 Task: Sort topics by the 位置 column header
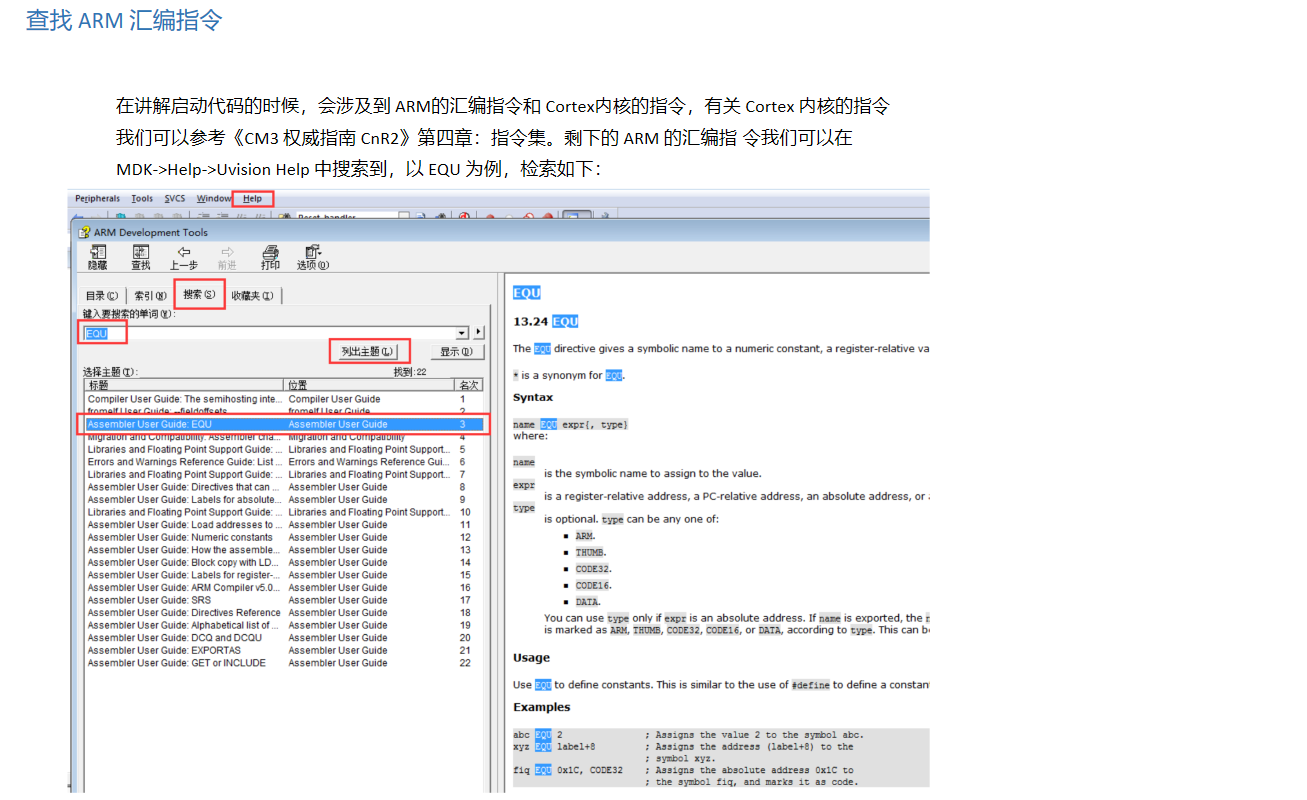pyautogui.click(x=370, y=385)
